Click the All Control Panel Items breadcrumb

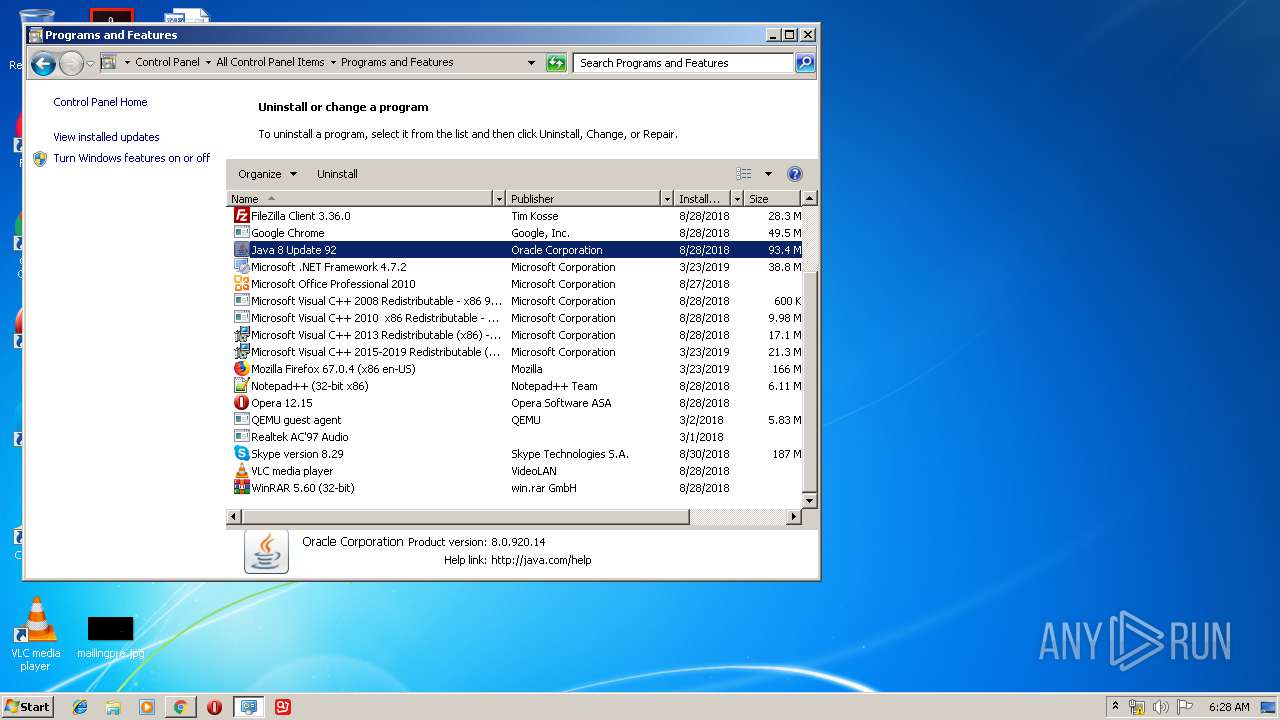click(270, 62)
